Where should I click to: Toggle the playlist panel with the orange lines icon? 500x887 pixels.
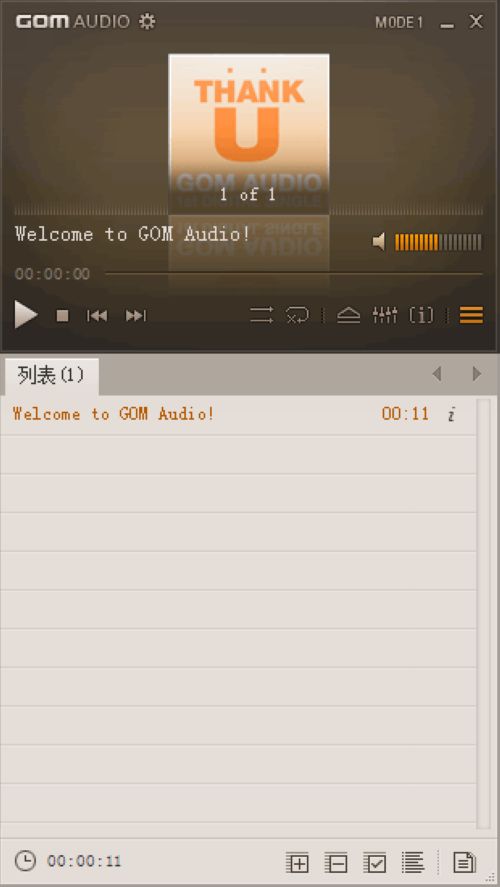click(x=471, y=315)
